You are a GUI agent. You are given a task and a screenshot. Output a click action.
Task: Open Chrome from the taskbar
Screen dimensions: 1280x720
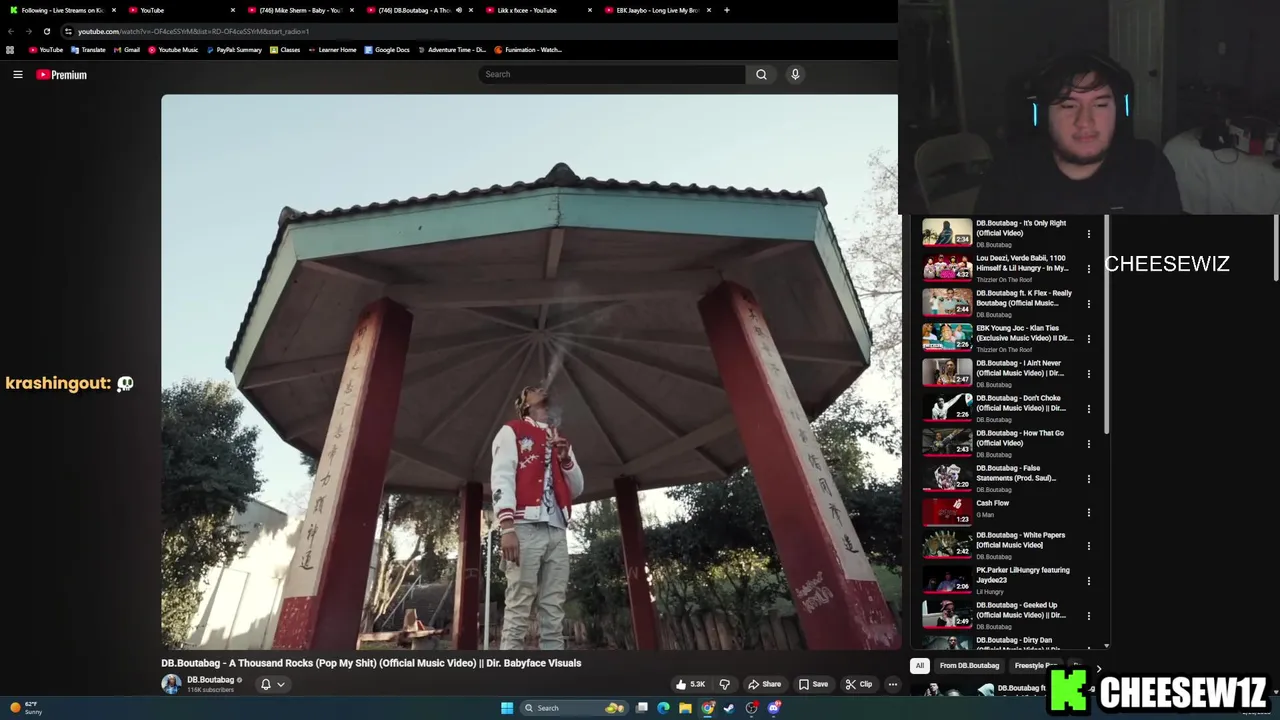point(707,708)
